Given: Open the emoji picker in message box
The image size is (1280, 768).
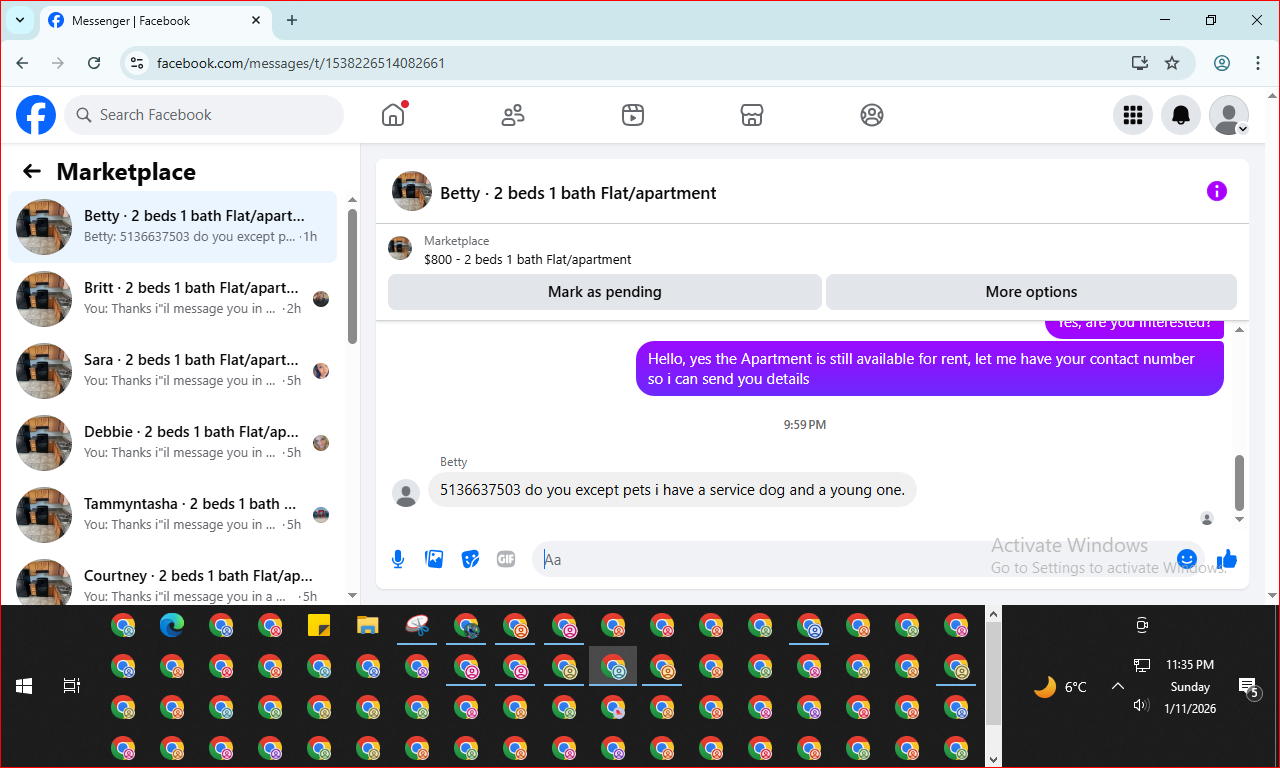Looking at the screenshot, I should (1187, 559).
